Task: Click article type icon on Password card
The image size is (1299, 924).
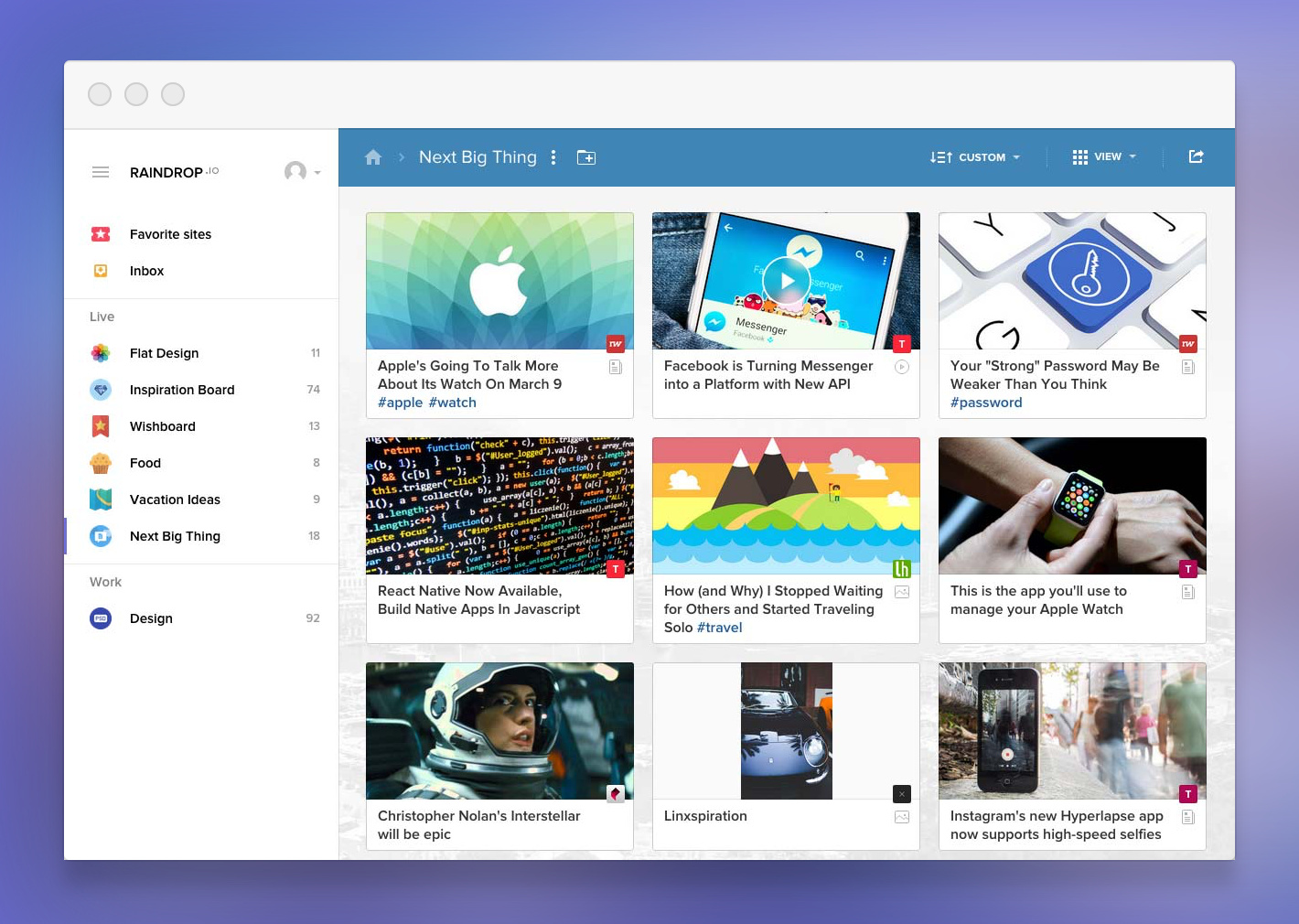Action: coord(1188,367)
